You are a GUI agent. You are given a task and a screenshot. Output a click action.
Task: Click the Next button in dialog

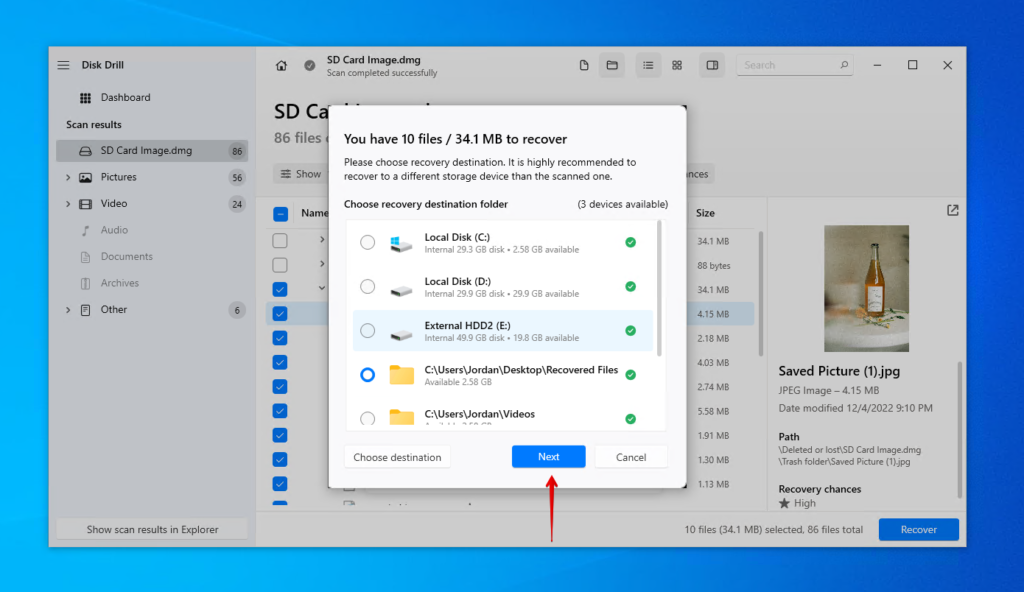coord(549,457)
